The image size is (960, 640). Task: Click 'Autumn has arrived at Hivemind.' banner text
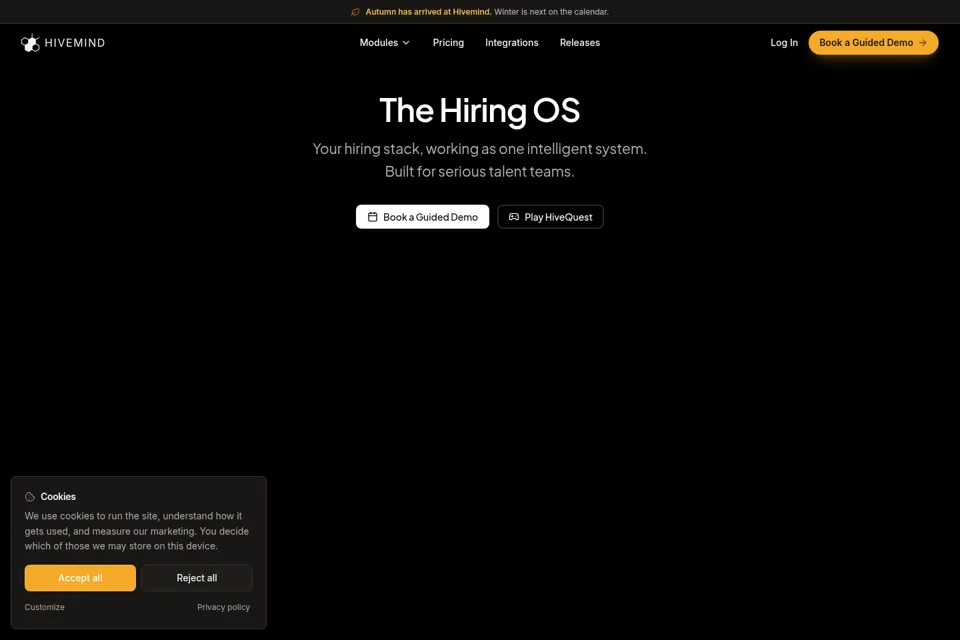pos(428,12)
